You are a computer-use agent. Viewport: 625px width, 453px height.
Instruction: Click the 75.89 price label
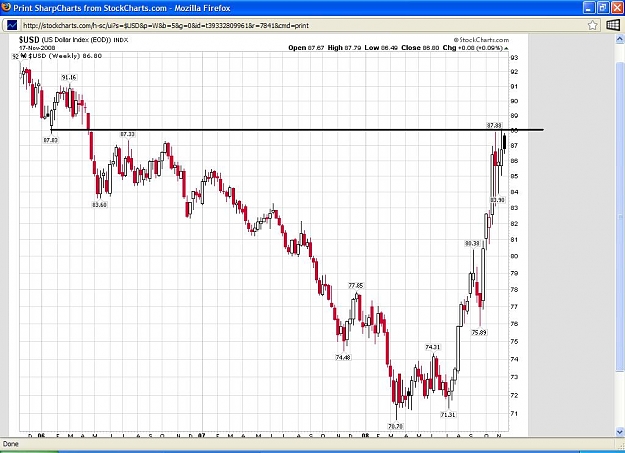479,332
